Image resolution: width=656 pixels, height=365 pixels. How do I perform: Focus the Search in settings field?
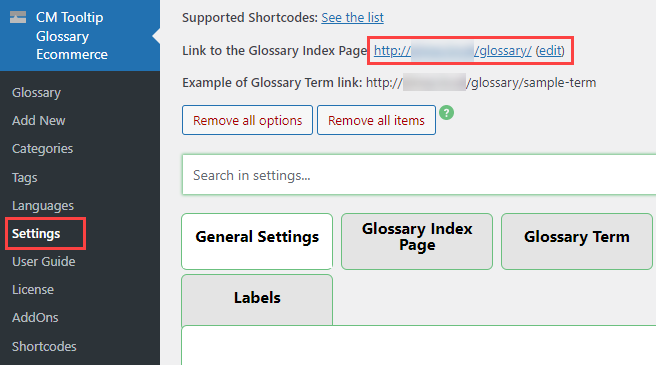[x=419, y=175]
